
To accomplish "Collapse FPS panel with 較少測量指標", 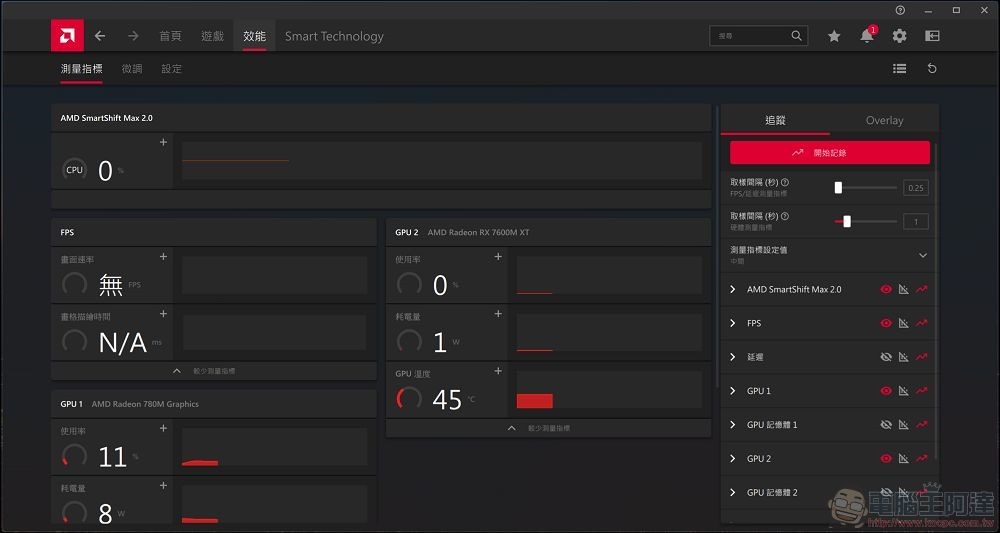I will click(214, 371).
